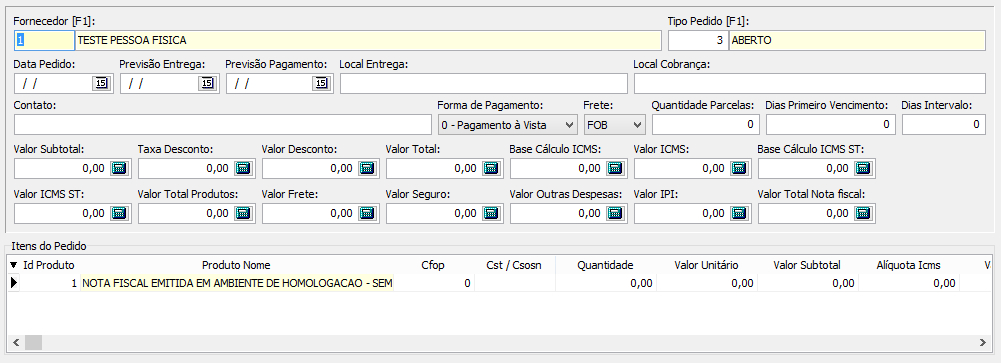Open calculator for Base Cálculo ICMS field
This screenshot has height=363, width=1002.
coord(615,168)
